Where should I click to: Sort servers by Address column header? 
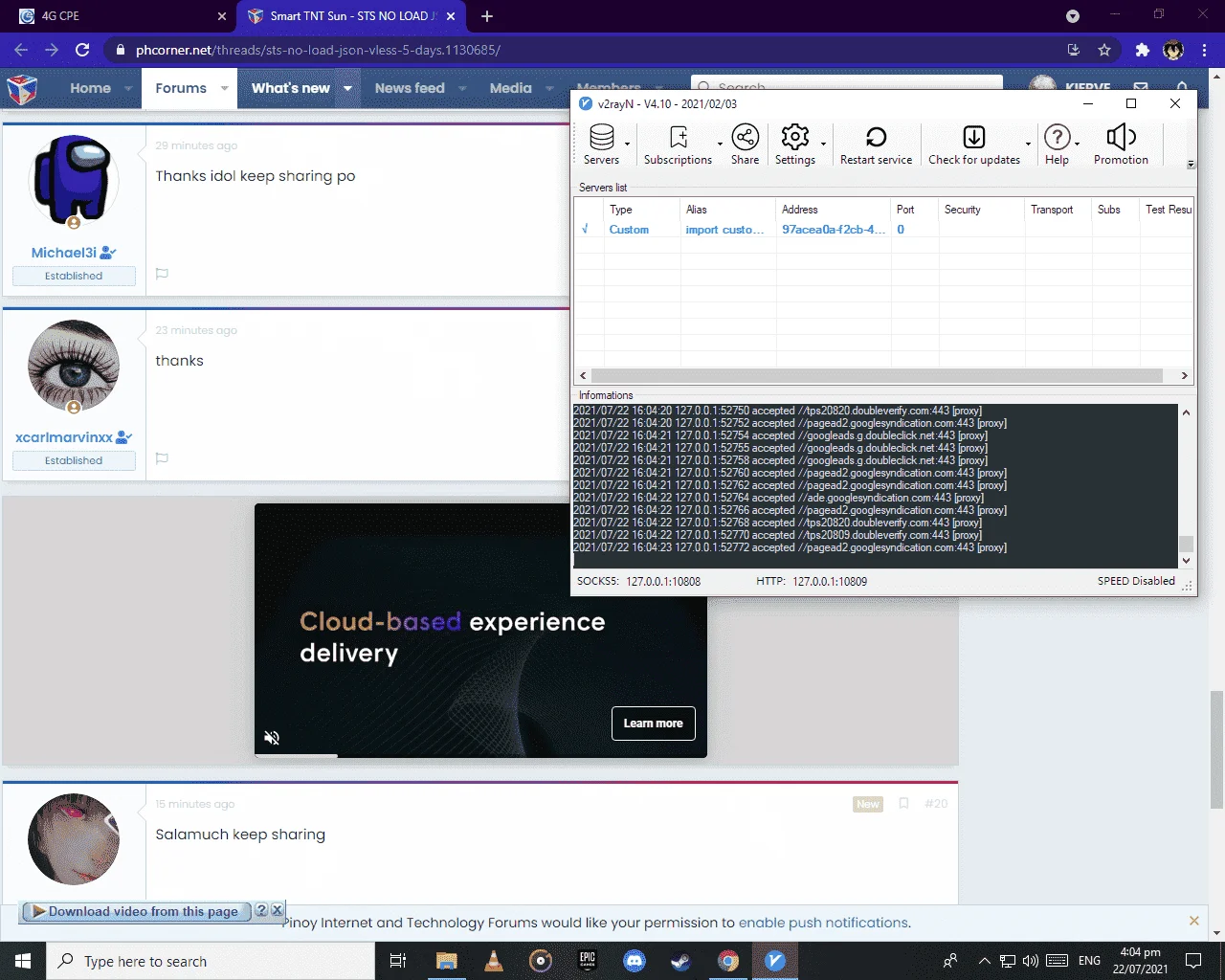[x=833, y=210]
